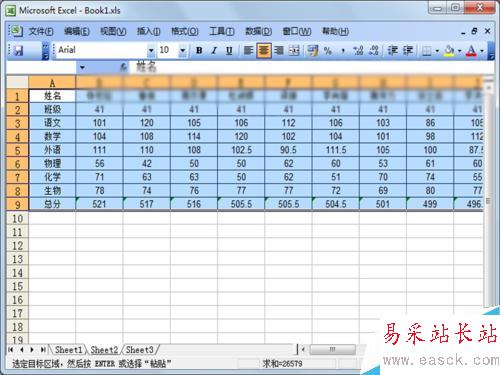Switch to Sheet2 tab

click(x=104, y=350)
